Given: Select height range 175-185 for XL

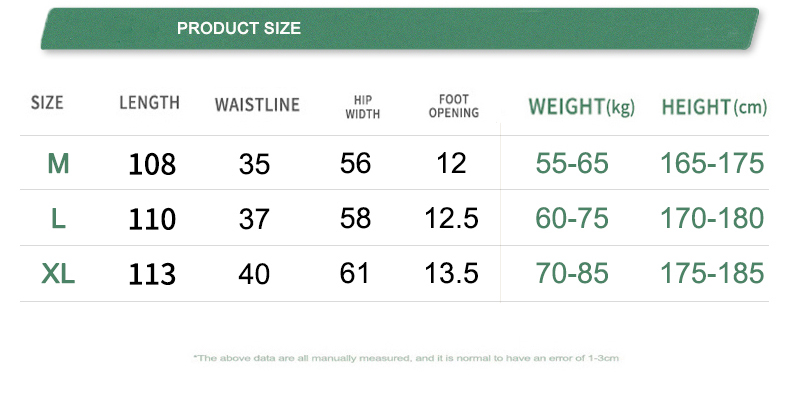Looking at the screenshot, I should (x=712, y=272).
